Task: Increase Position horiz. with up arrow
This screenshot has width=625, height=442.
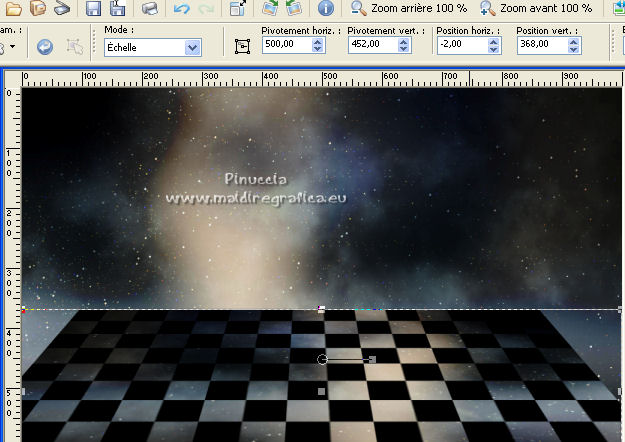Action: 493,41
